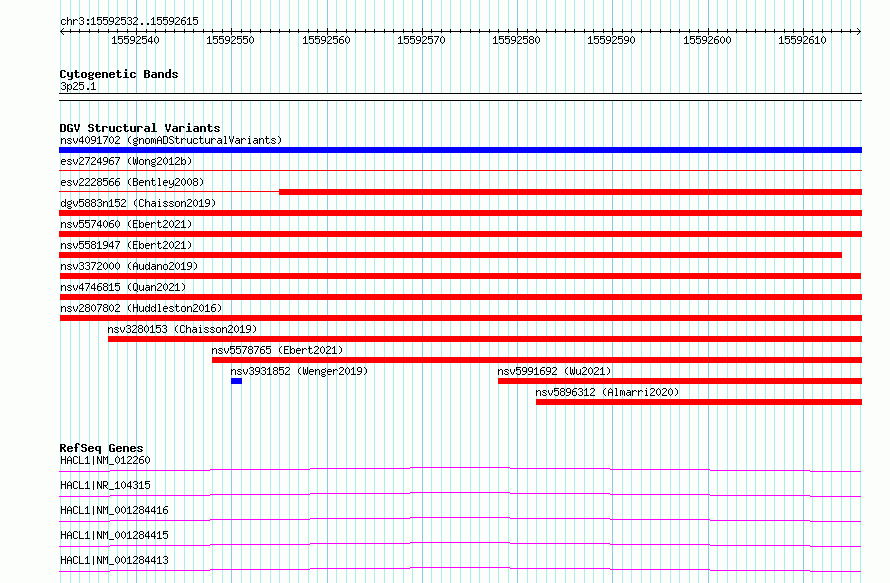Click ruler position 15592540
The width and height of the screenshot is (890, 583).
[x=135, y=40]
